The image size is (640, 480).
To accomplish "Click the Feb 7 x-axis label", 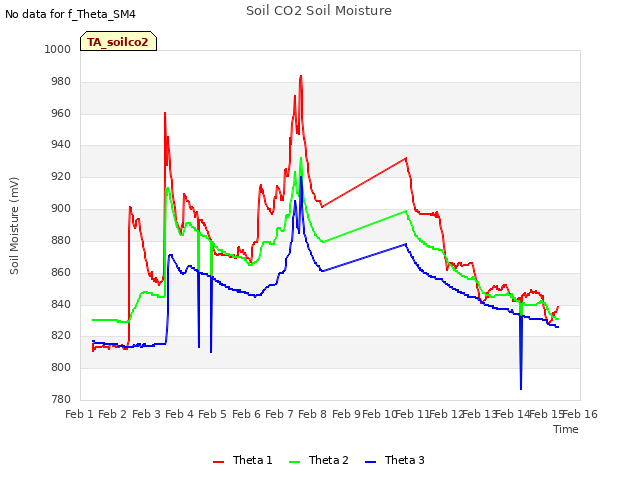I will [279, 414].
